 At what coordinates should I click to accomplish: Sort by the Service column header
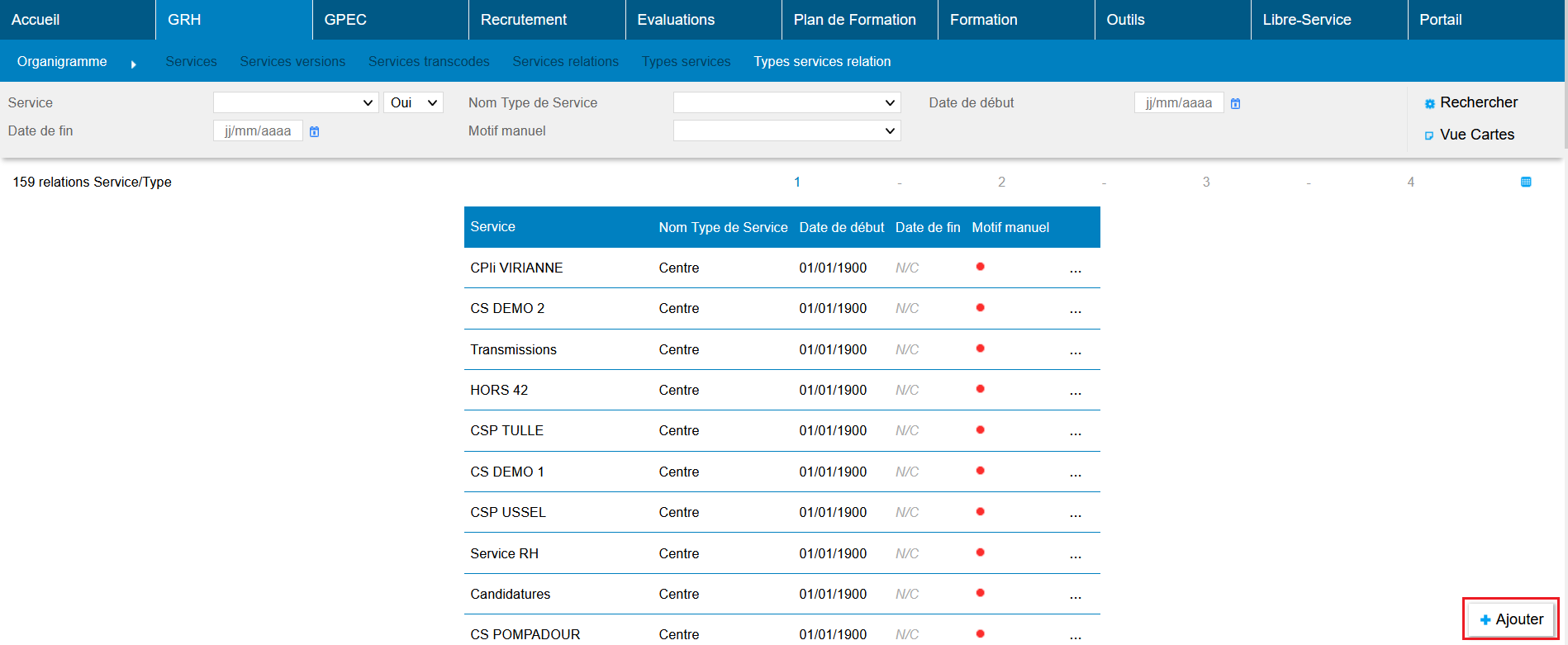click(492, 227)
